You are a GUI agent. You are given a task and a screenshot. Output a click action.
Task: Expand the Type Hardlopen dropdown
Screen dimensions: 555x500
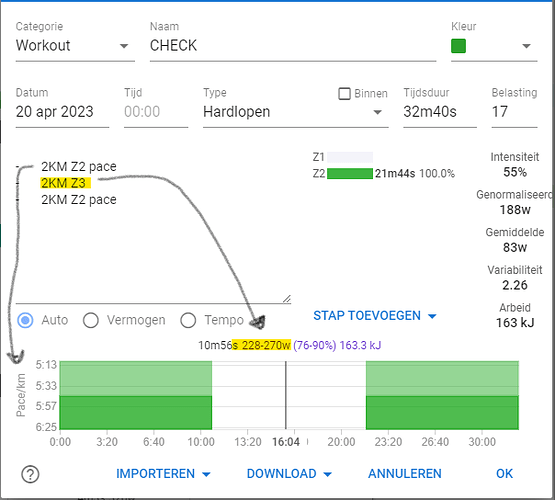[x=296, y=112]
